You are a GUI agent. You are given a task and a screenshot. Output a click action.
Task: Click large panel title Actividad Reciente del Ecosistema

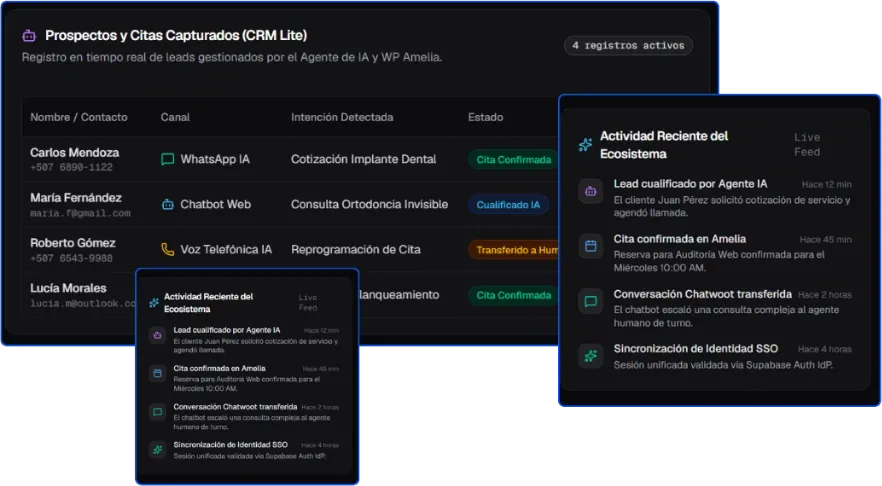[x=664, y=145]
